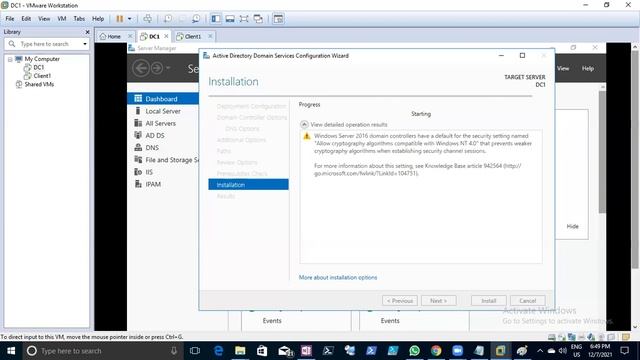Image resolution: width=640 pixels, height=360 pixels.
Task: Open Task View on the taskbar
Action: point(195,351)
